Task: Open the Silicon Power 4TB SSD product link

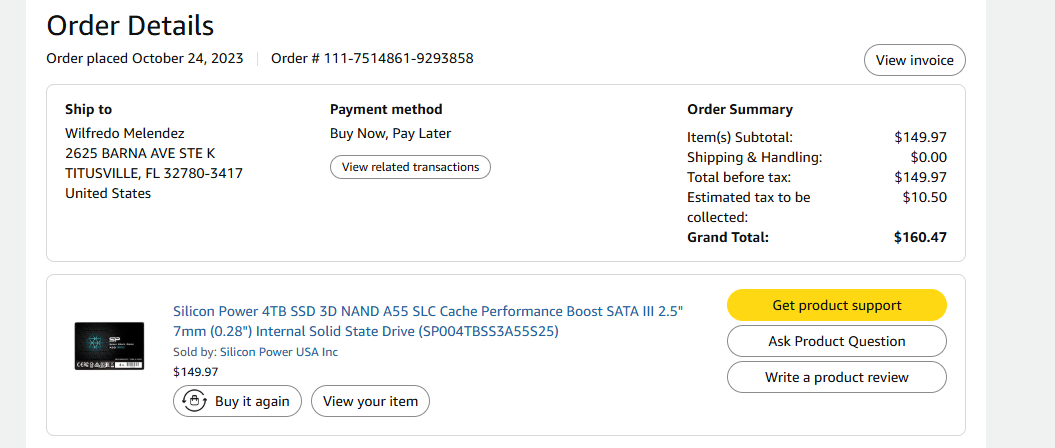Action: [427, 321]
